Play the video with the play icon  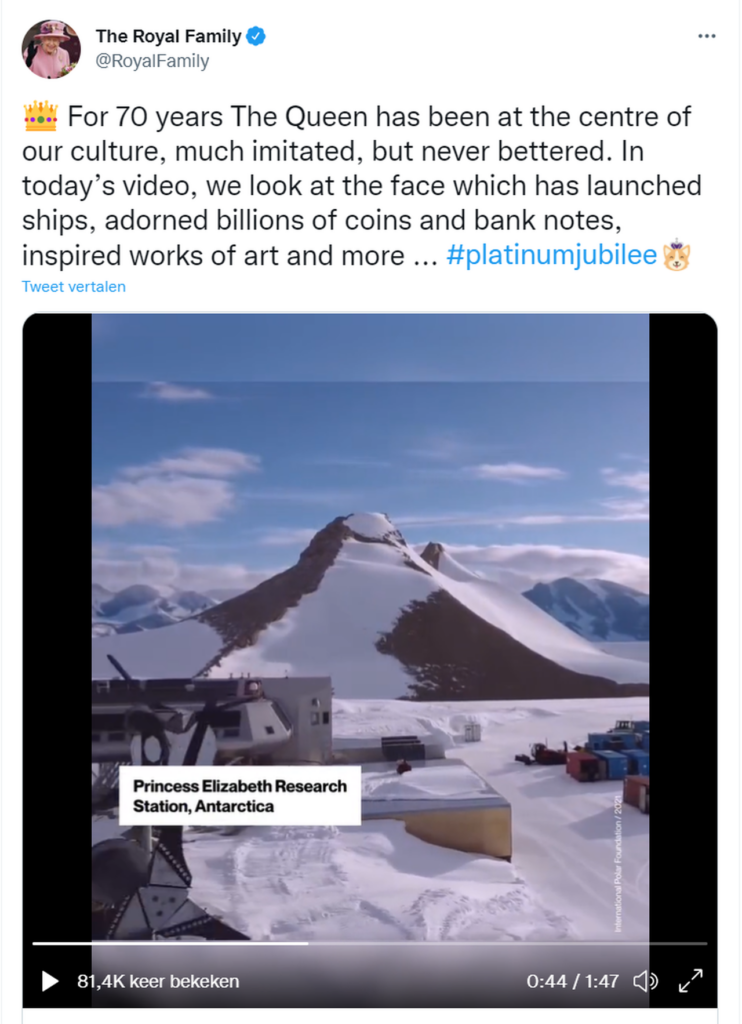click(50, 981)
